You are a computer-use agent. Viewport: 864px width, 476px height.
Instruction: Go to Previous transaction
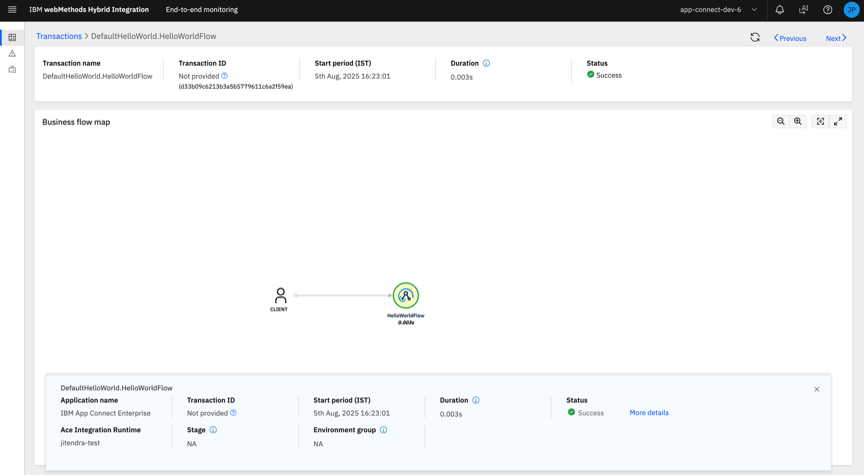tap(790, 38)
